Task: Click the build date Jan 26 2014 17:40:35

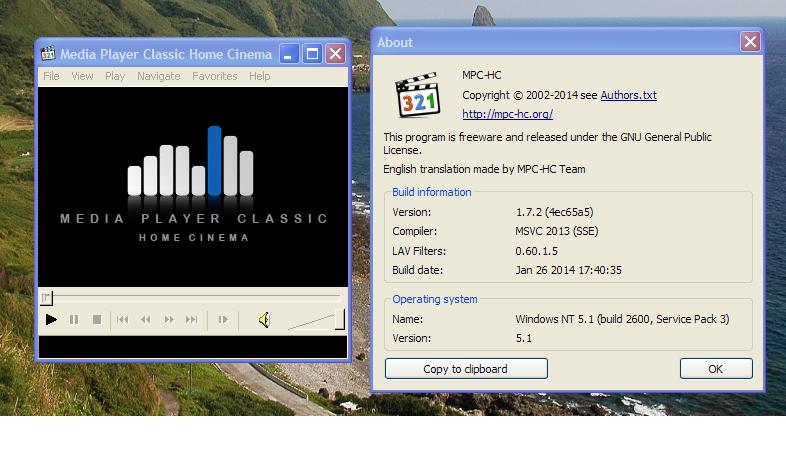Action: (x=568, y=270)
